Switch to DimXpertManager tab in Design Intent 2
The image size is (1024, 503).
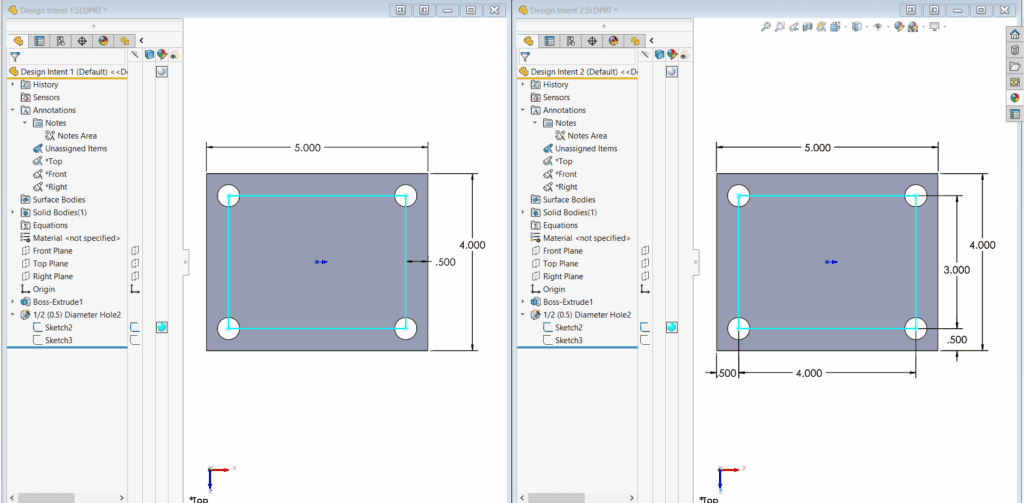(592, 41)
